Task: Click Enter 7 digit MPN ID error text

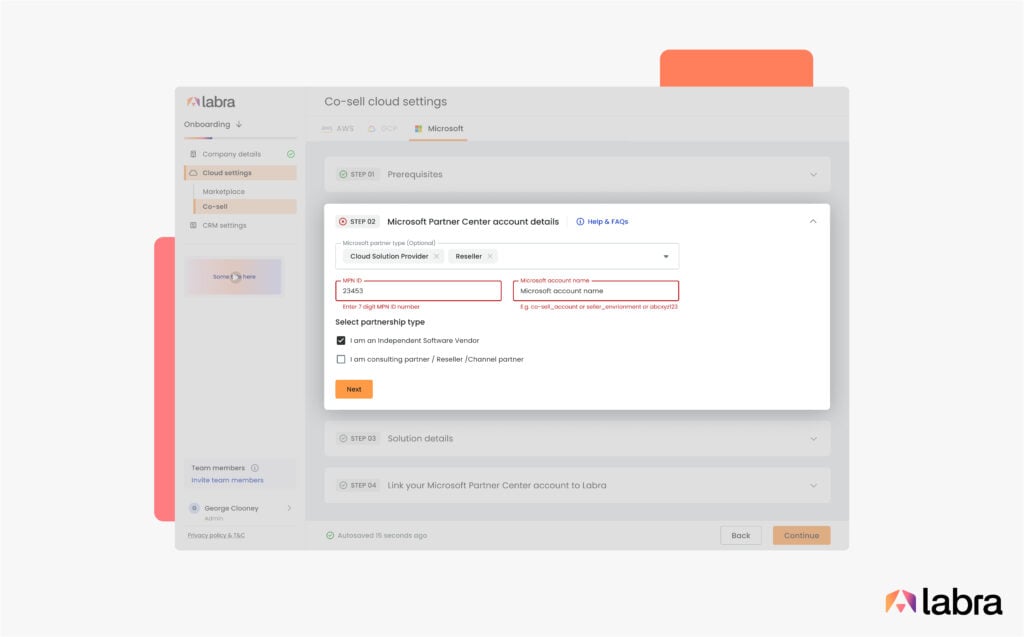Action: click(x=381, y=306)
